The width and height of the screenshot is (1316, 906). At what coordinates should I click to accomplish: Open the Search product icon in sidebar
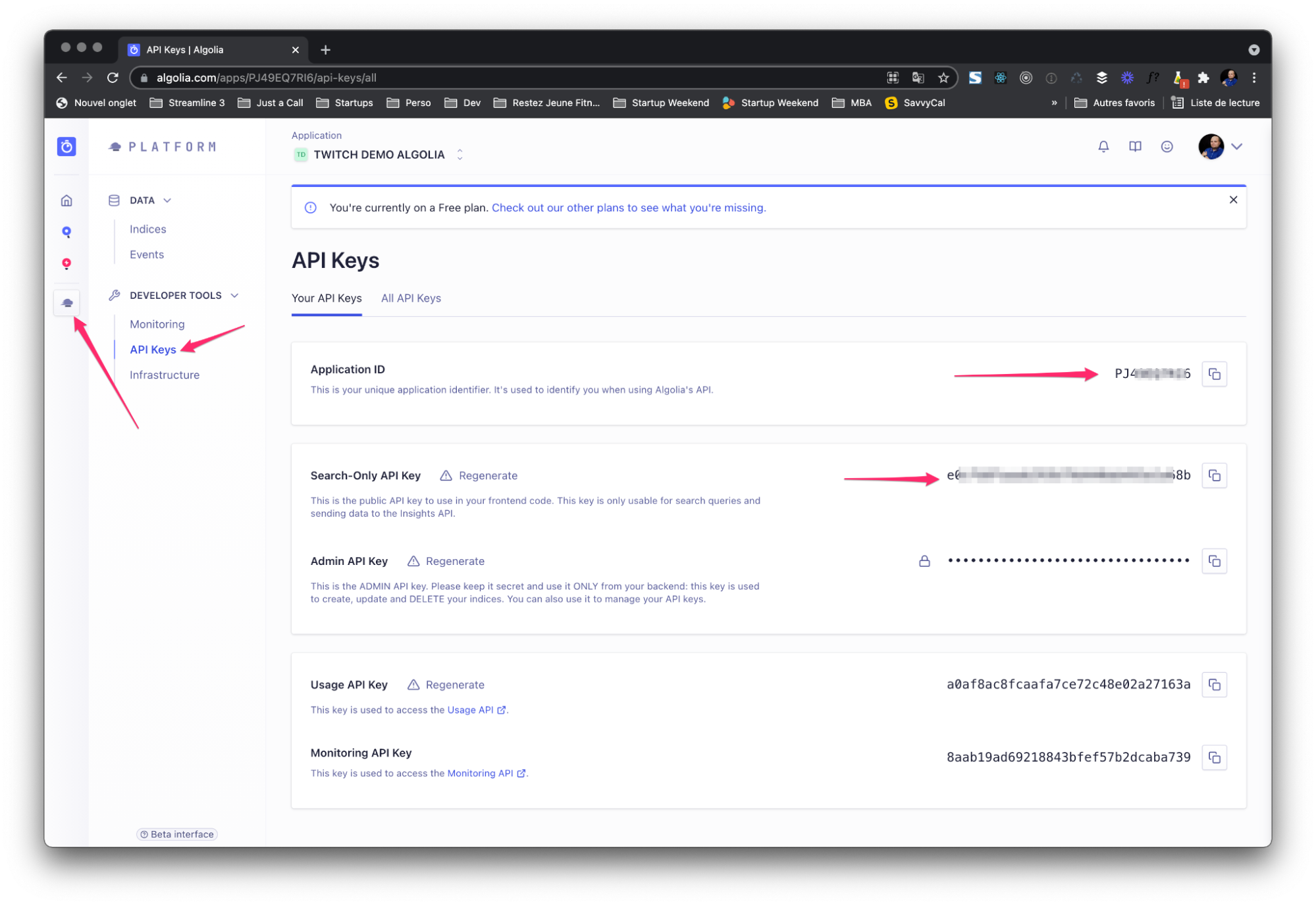pos(66,232)
